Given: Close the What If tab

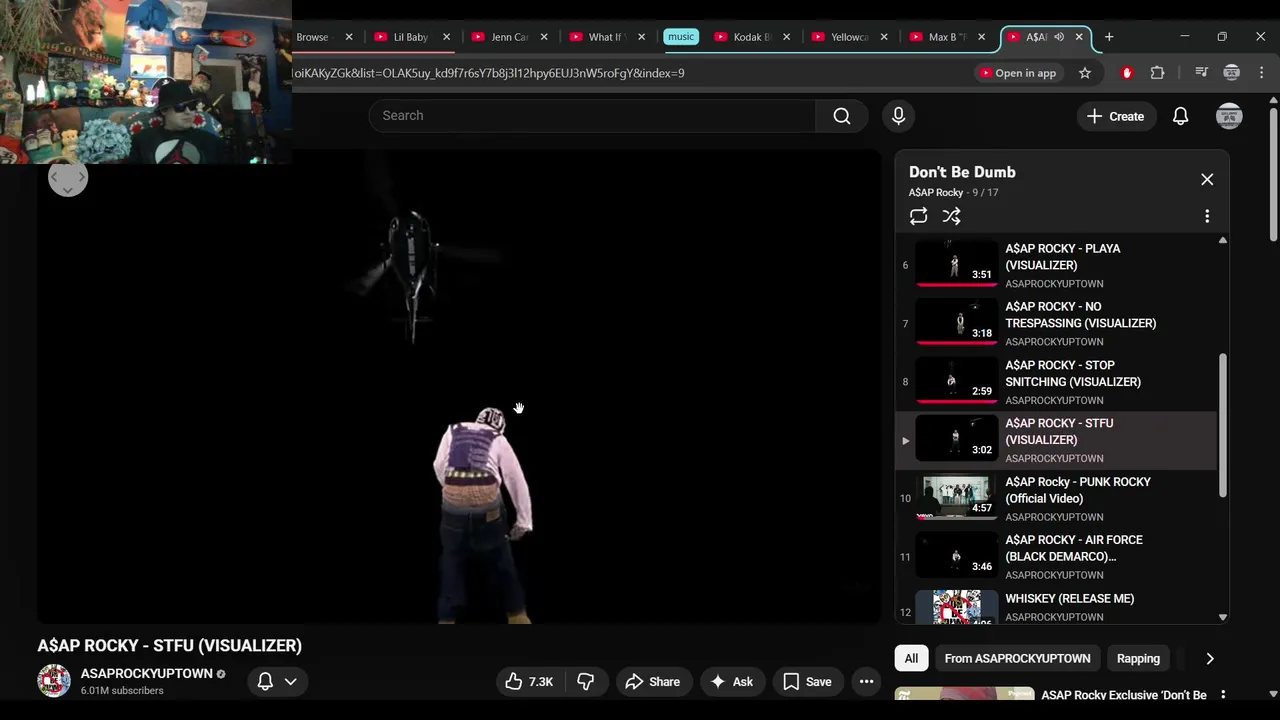Looking at the screenshot, I should click(x=641, y=37).
